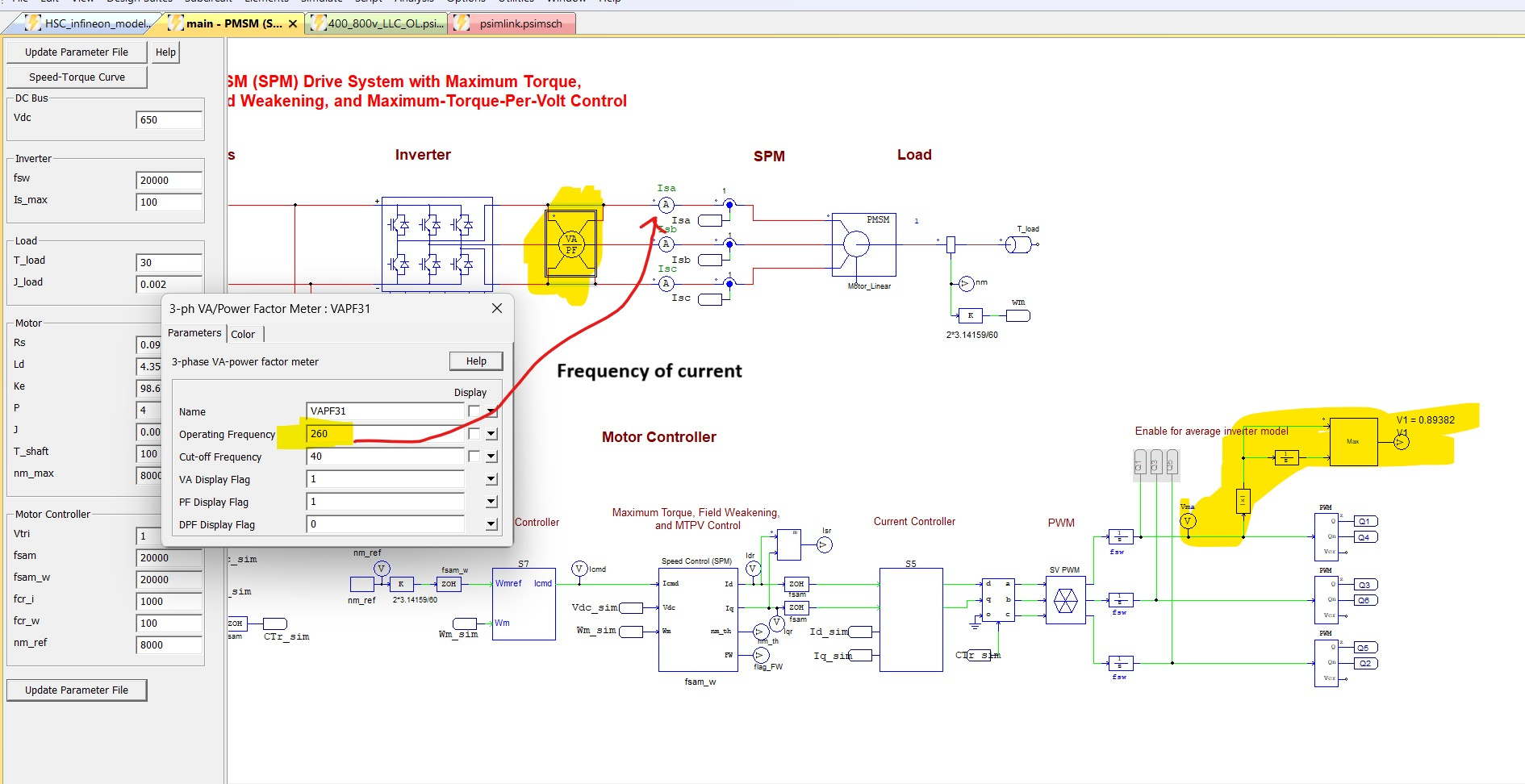Open Cut-off Frequency row dropdown arrow

pyautogui.click(x=491, y=457)
